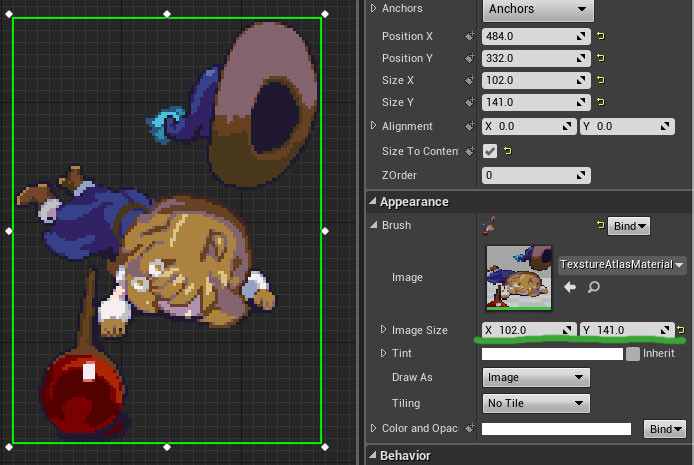Click Color and Opacity keyframe icon
Image resolution: width=694 pixels, height=465 pixels.
[x=470, y=428]
